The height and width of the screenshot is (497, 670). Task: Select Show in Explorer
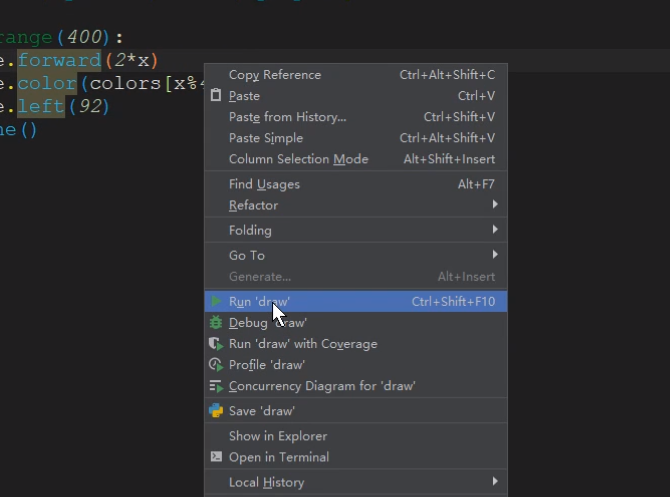pos(278,436)
